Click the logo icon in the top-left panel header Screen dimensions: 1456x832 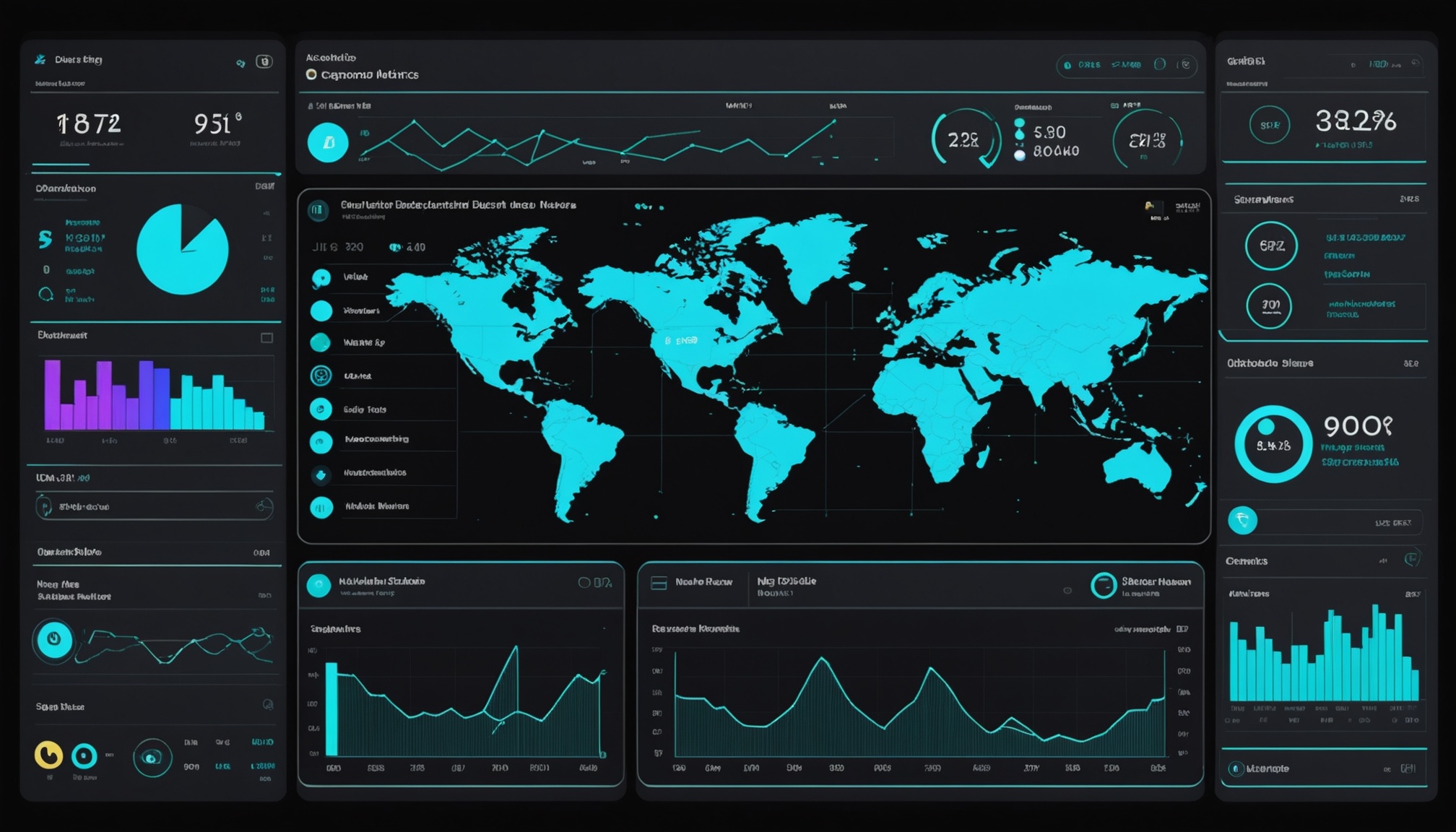tap(40, 59)
